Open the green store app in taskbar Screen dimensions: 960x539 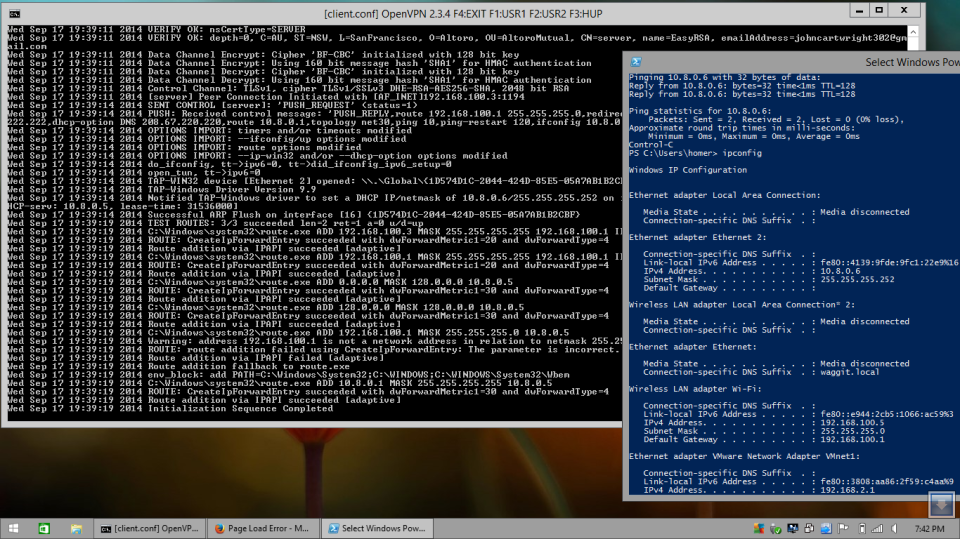[44, 529]
